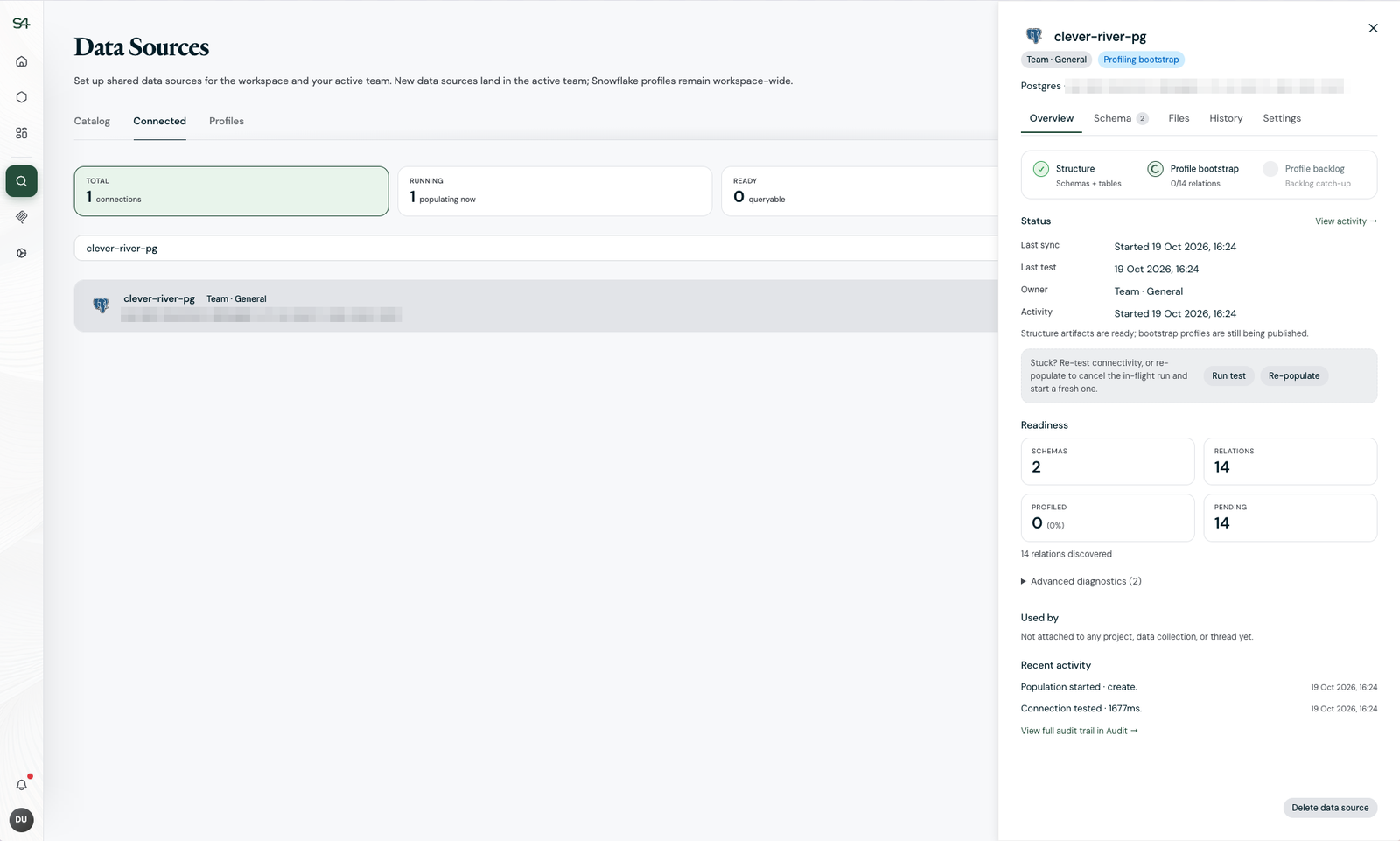Click the Re-populate button
Image resolution: width=1400 pixels, height=841 pixels.
click(1294, 375)
